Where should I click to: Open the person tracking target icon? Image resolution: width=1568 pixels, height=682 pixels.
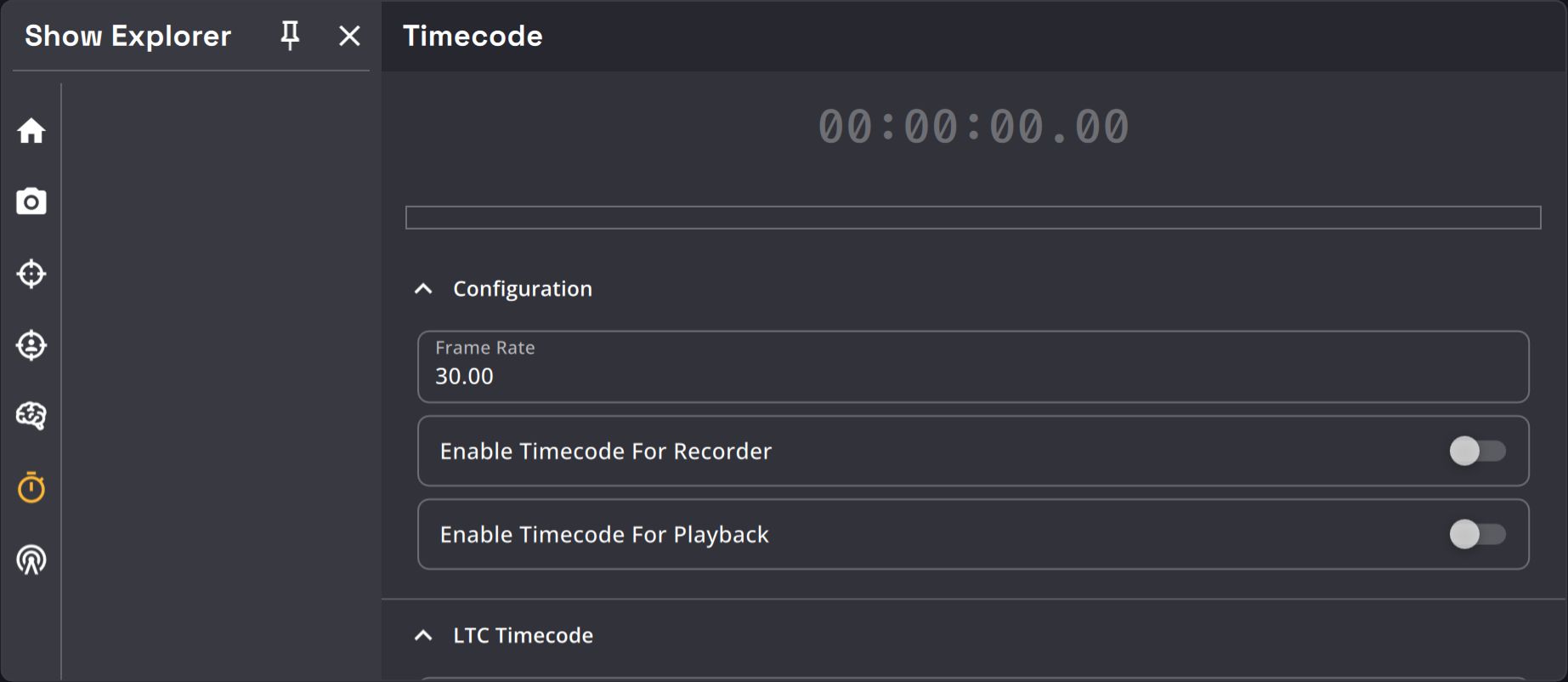(31, 345)
